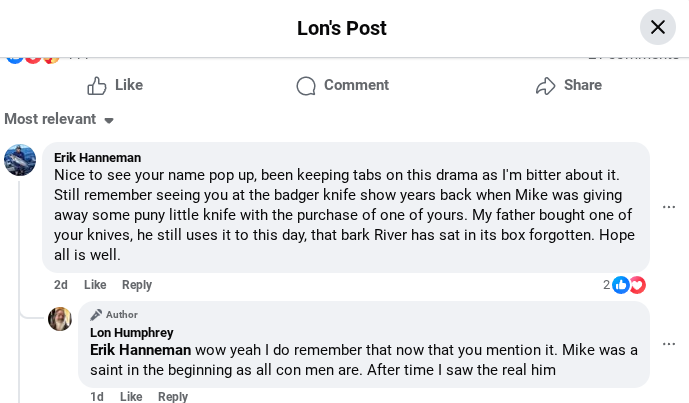Open options menu for Erik's comment
Screen dimensions: 689x403
[x=669, y=207]
